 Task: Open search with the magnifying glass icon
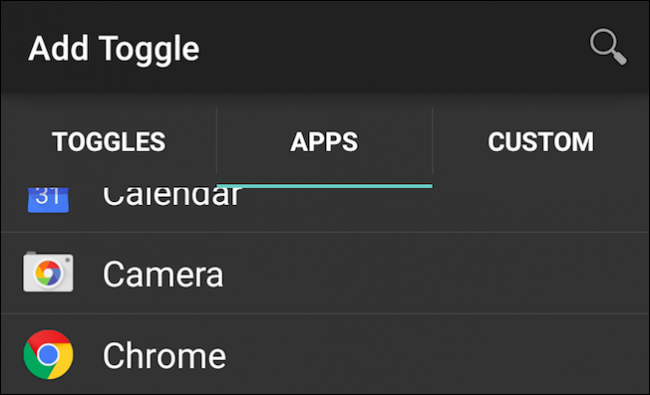(x=608, y=47)
